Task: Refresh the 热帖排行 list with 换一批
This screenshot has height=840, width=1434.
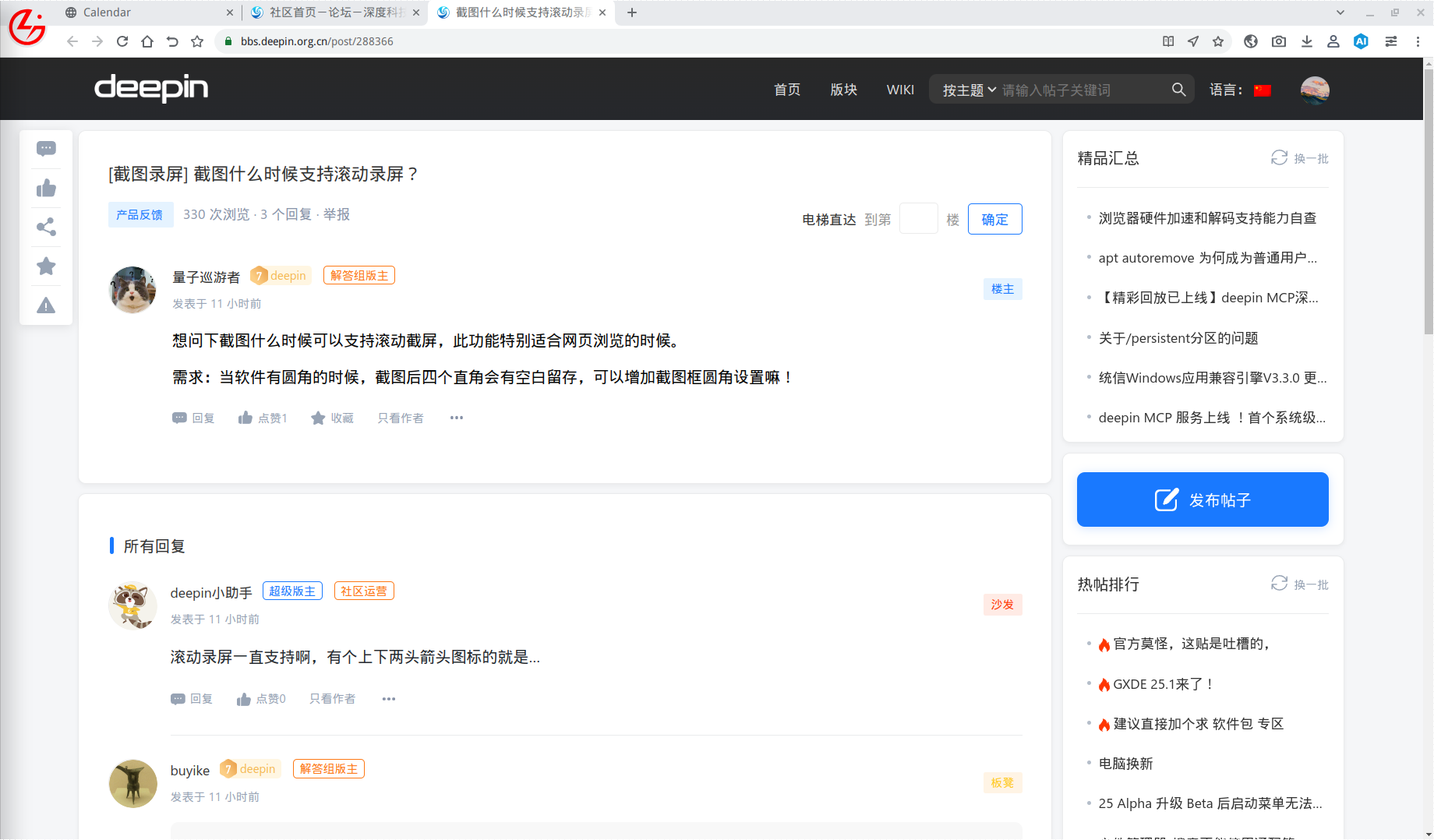Action: [x=1299, y=584]
